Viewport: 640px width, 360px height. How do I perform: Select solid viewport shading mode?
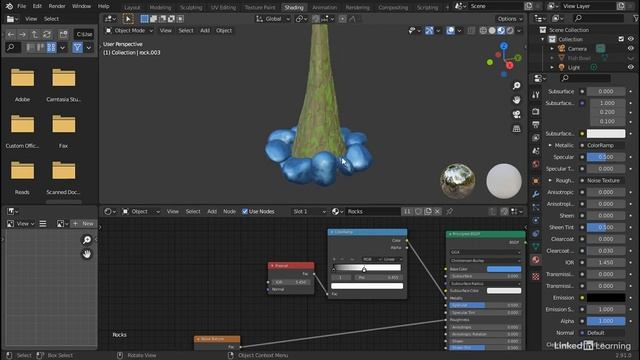click(492, 31)
